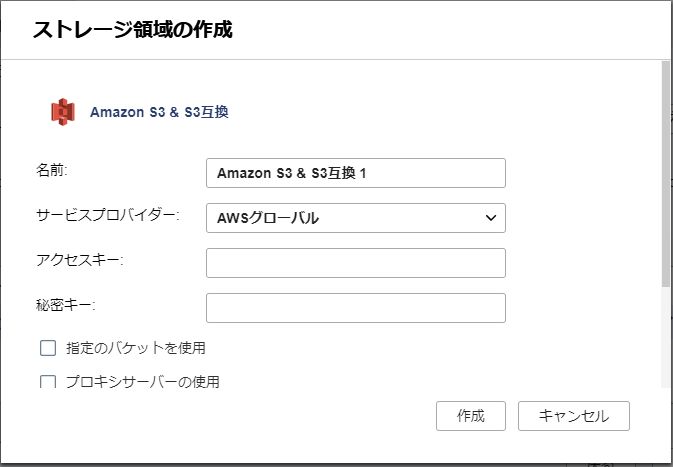Click the red Amazon S3 bucket icon
The width and height of the screenshot is (673, 467).
63,112
